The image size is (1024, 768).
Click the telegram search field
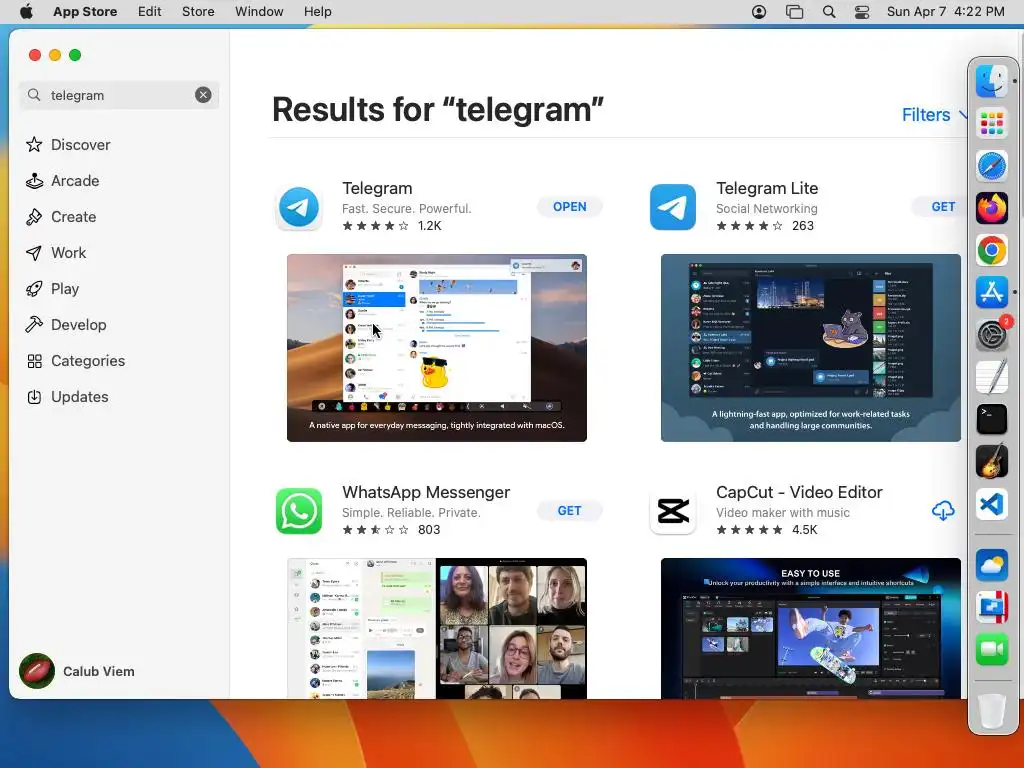click(119, 95)
